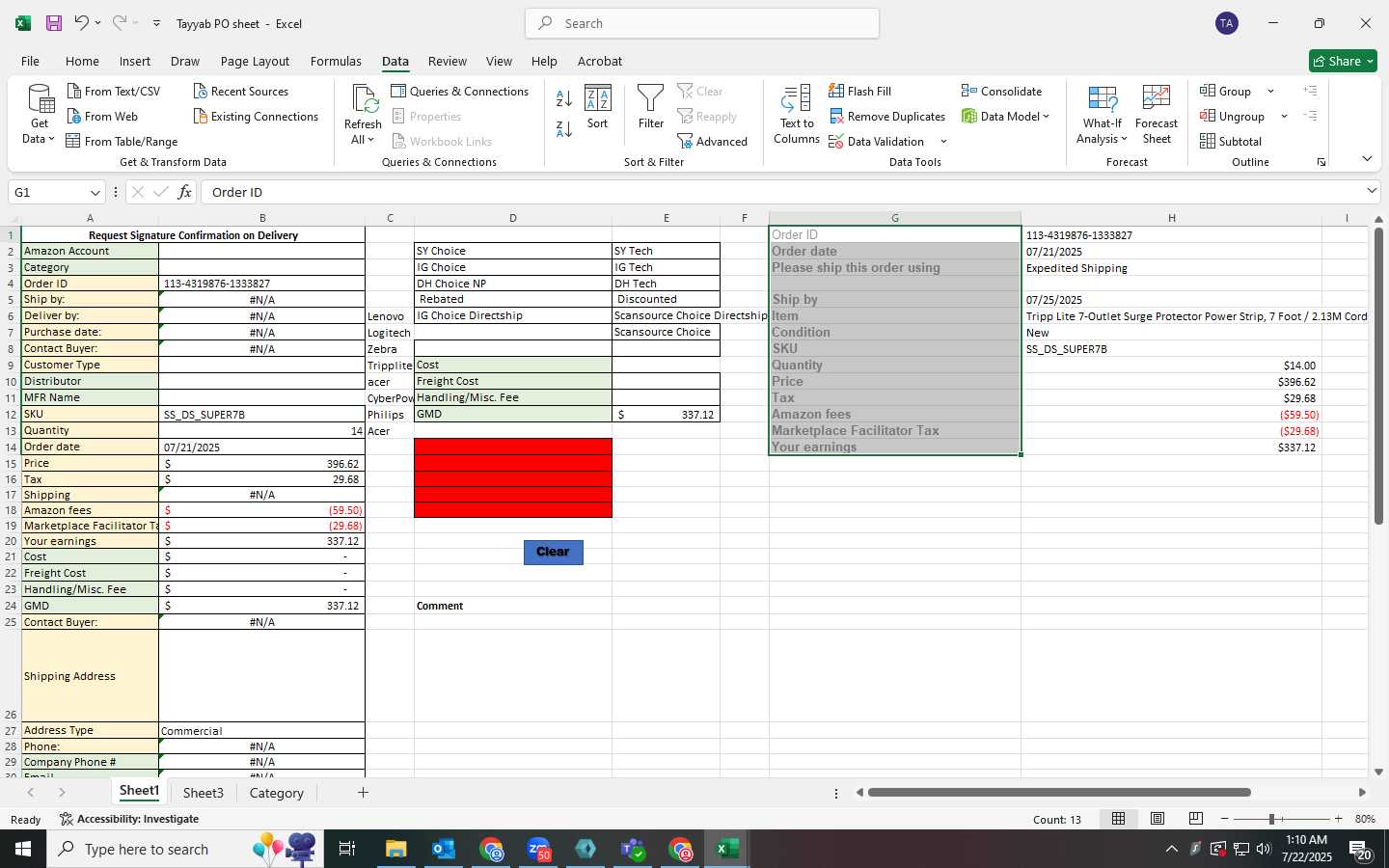The height and width of the screenshot is (868, 1389).
Task: Switch to Page Layout view icon
Action: [x=1157, y=819]
